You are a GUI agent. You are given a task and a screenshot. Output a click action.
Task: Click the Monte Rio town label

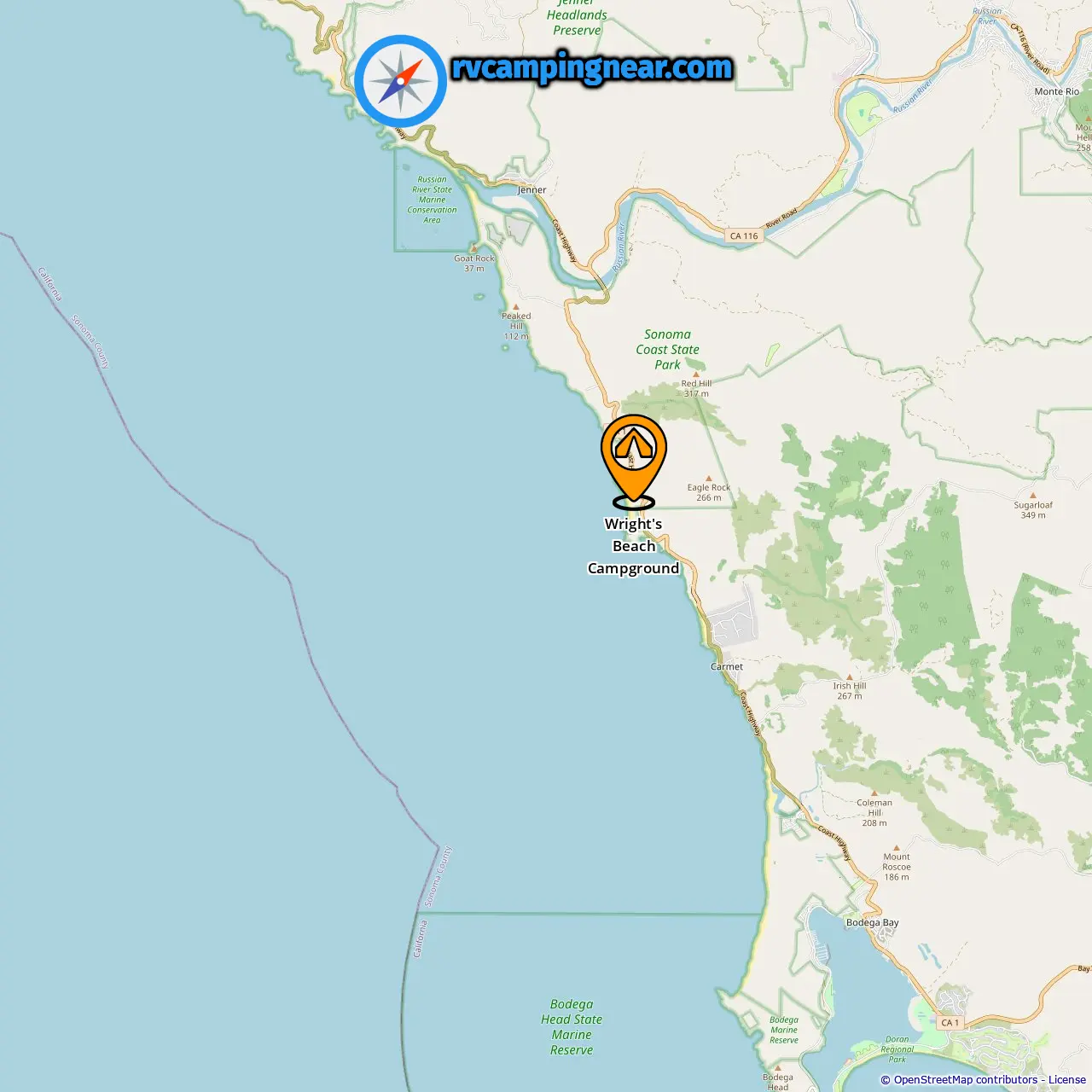(x=1057, y=92)
